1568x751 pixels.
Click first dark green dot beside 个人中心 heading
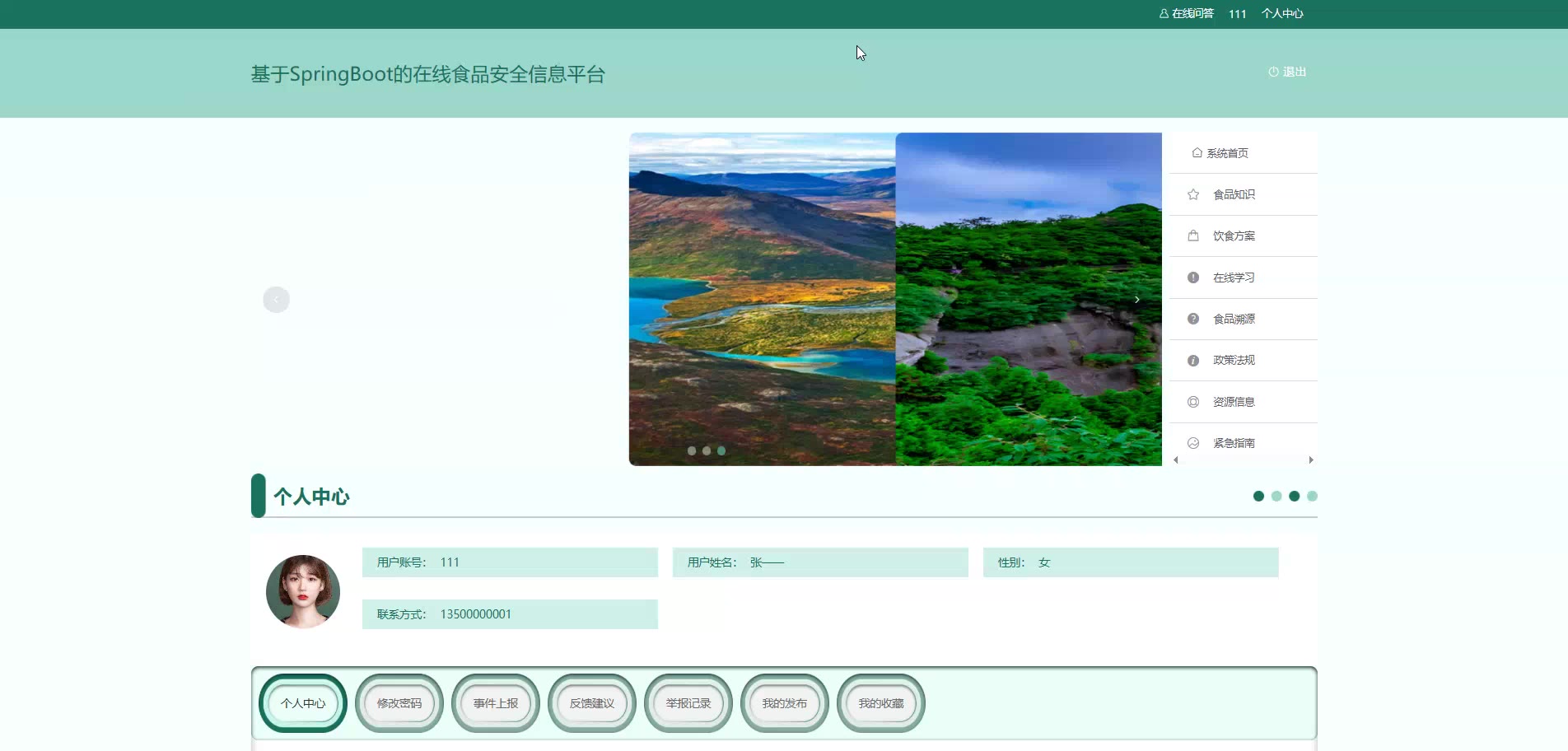(x=1258, y=496)
